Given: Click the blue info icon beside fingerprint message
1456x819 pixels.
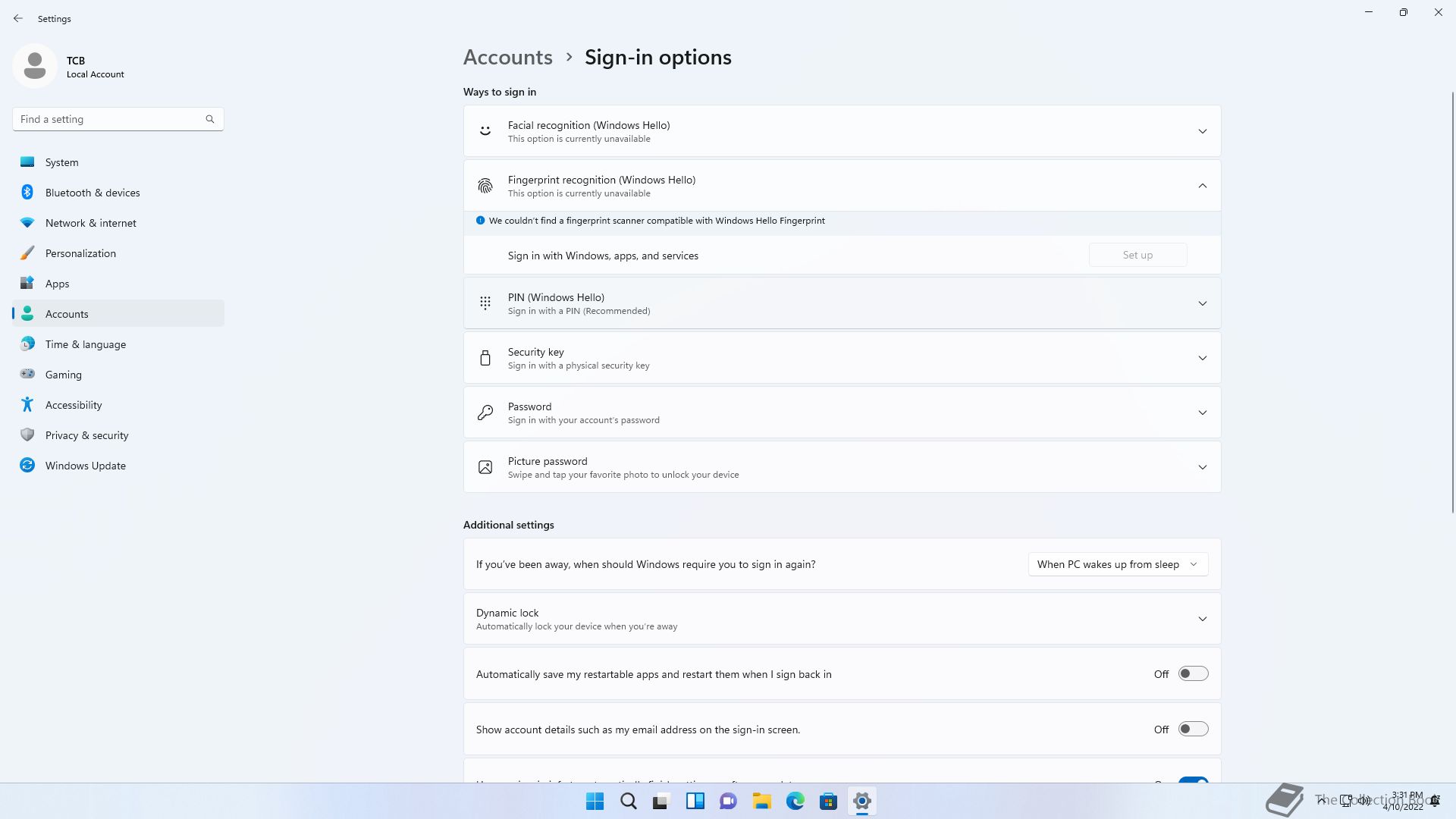Looking at the screenshot, I should coord(480,221).
